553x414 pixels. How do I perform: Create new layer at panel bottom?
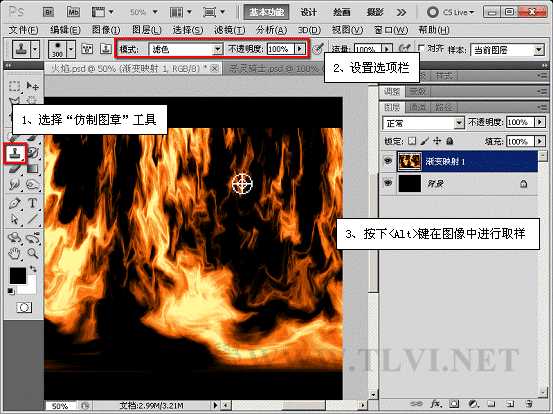[x=510, y=403]
